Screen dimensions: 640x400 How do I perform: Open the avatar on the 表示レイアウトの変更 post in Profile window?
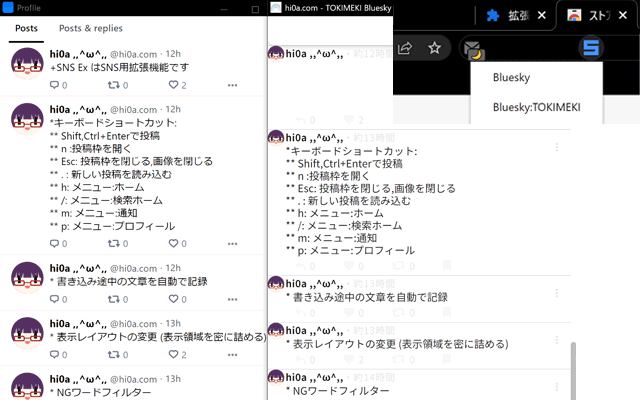tap(27, 333)
